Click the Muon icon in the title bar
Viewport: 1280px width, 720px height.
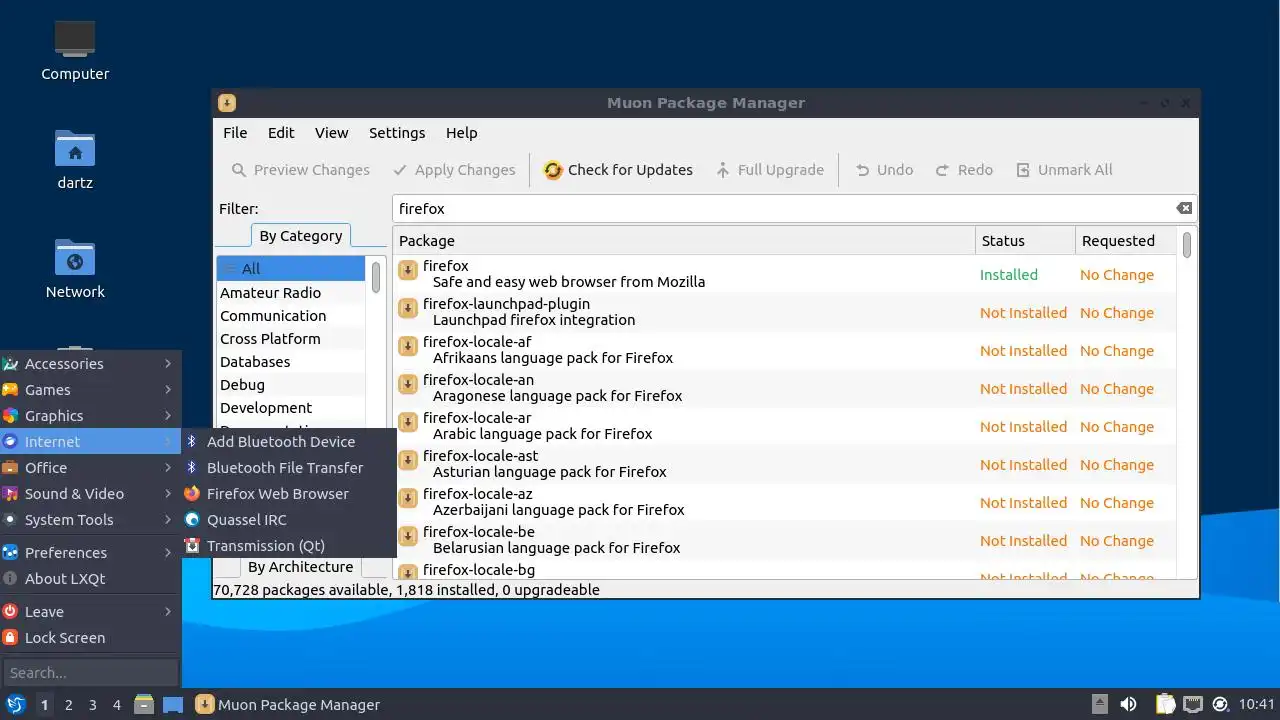click(227, 103)
